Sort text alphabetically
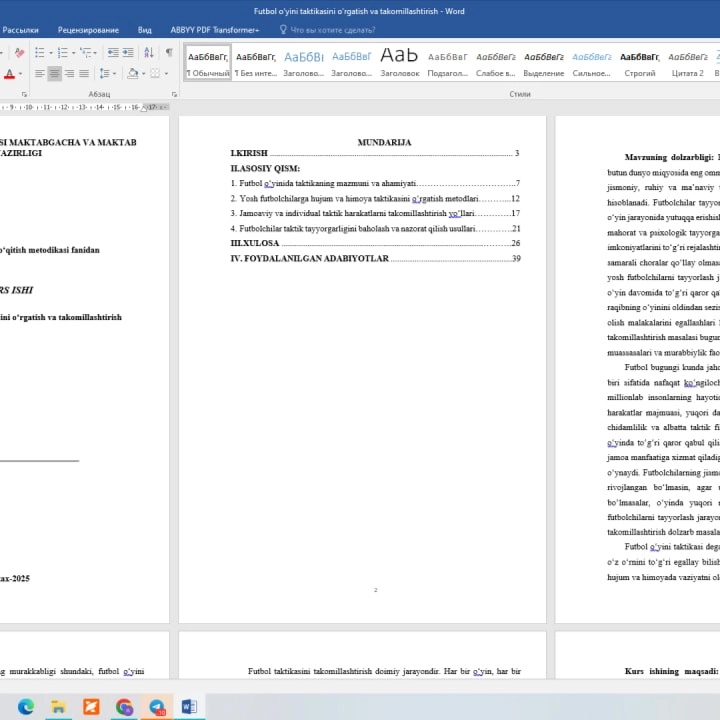 tap(149, 53)
